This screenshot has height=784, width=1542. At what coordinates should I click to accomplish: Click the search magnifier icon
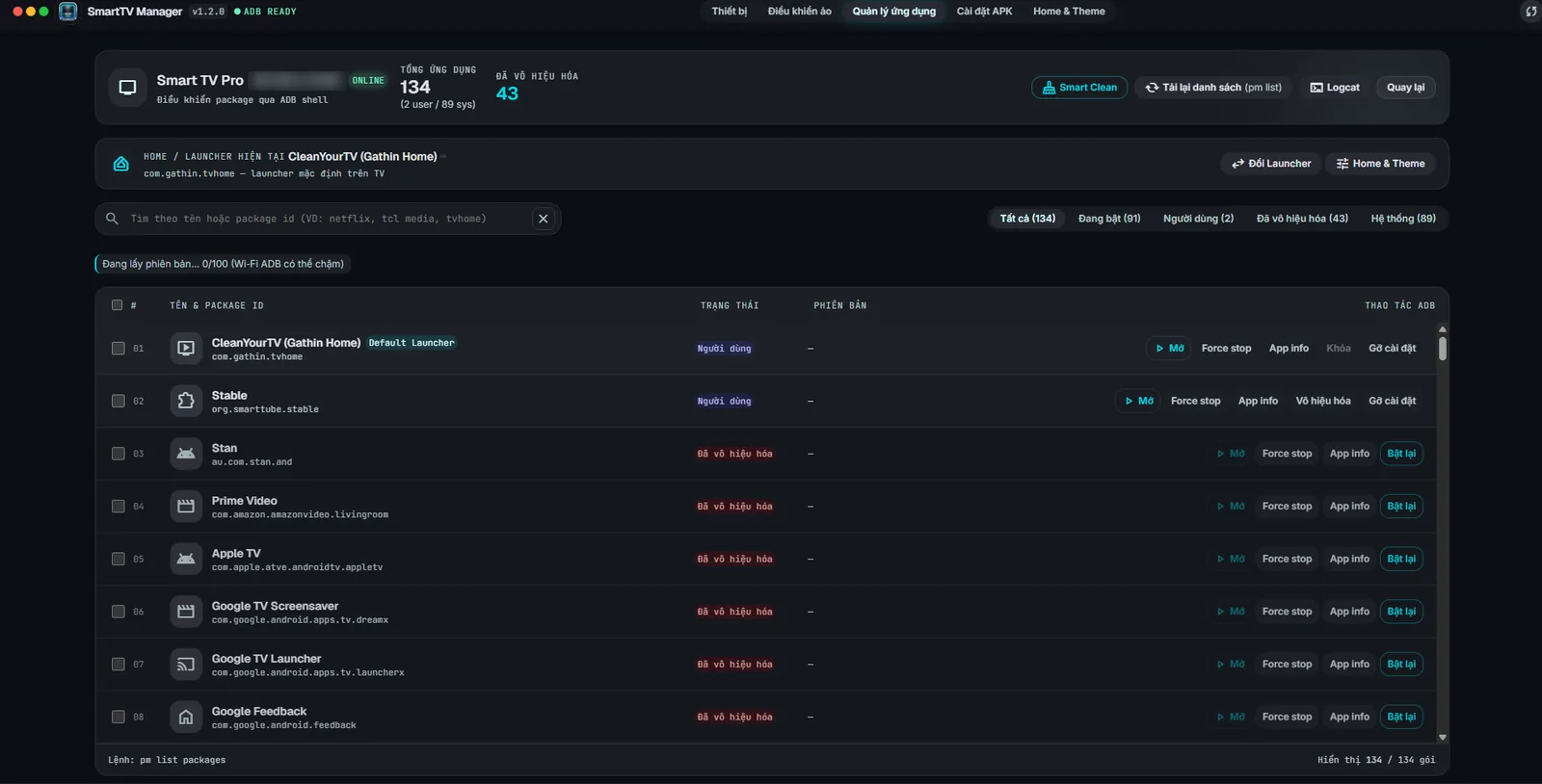tap(112, 219)
